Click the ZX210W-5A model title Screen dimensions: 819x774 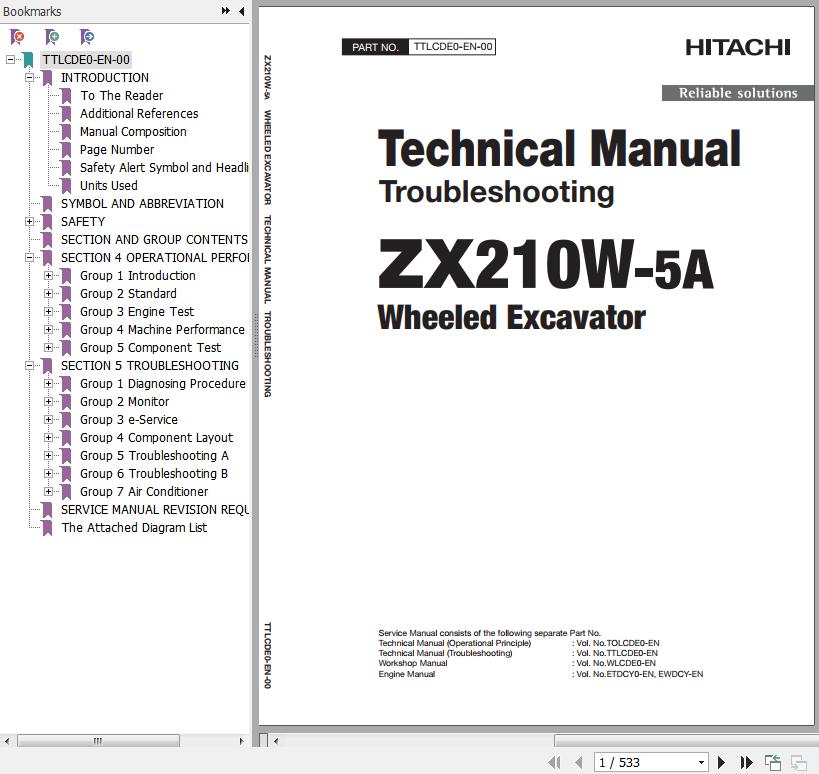coord(545,265)
